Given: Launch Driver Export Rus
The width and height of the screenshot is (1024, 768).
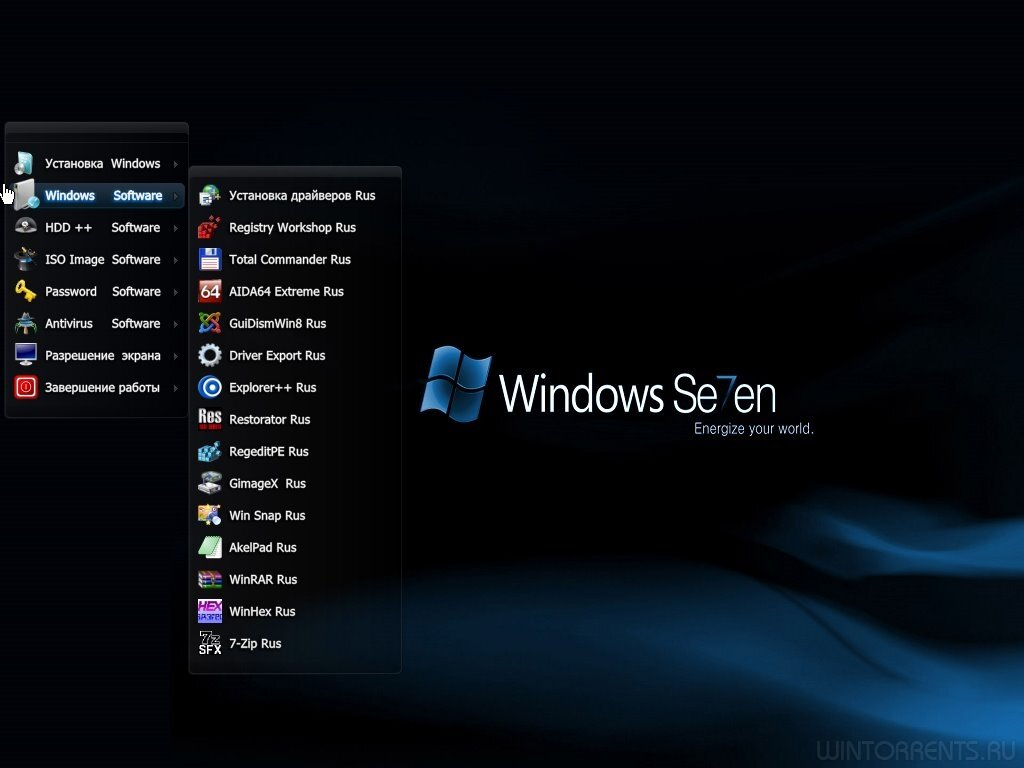Looking at the screenshot, I should pyautogui.click(x=295, y=355).
